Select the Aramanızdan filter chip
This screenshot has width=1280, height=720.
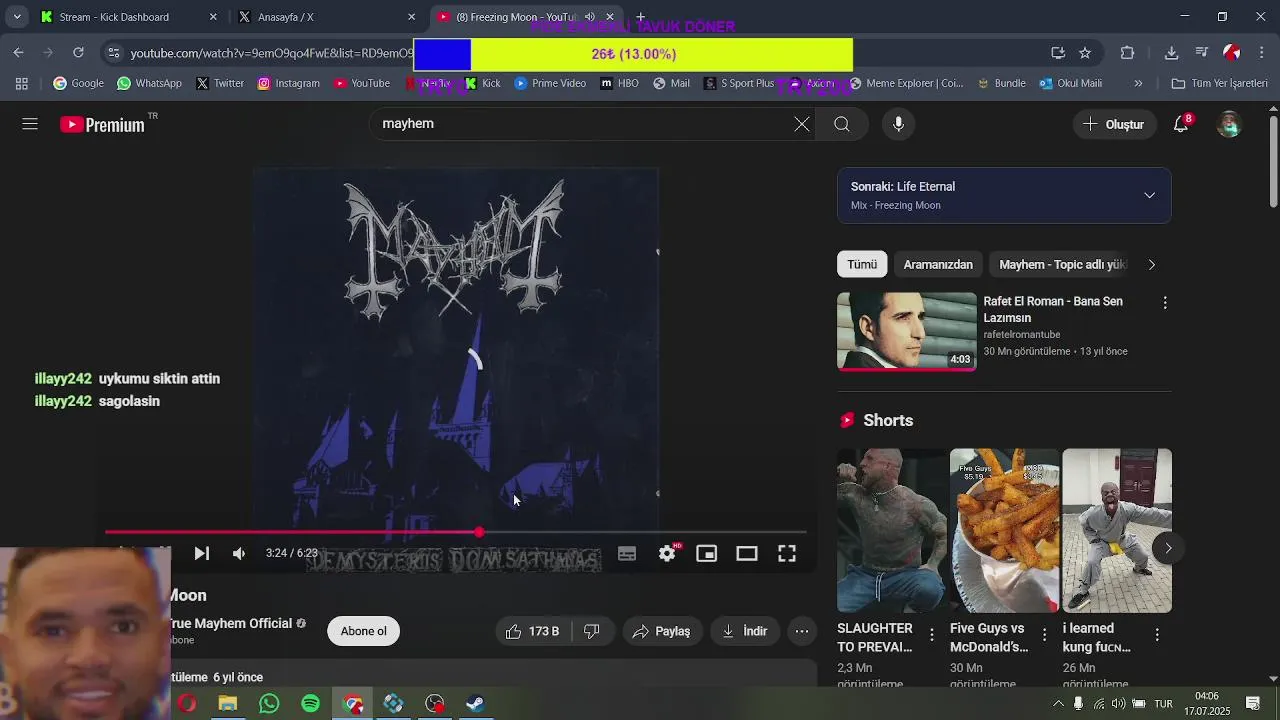(x=938, y=264)
